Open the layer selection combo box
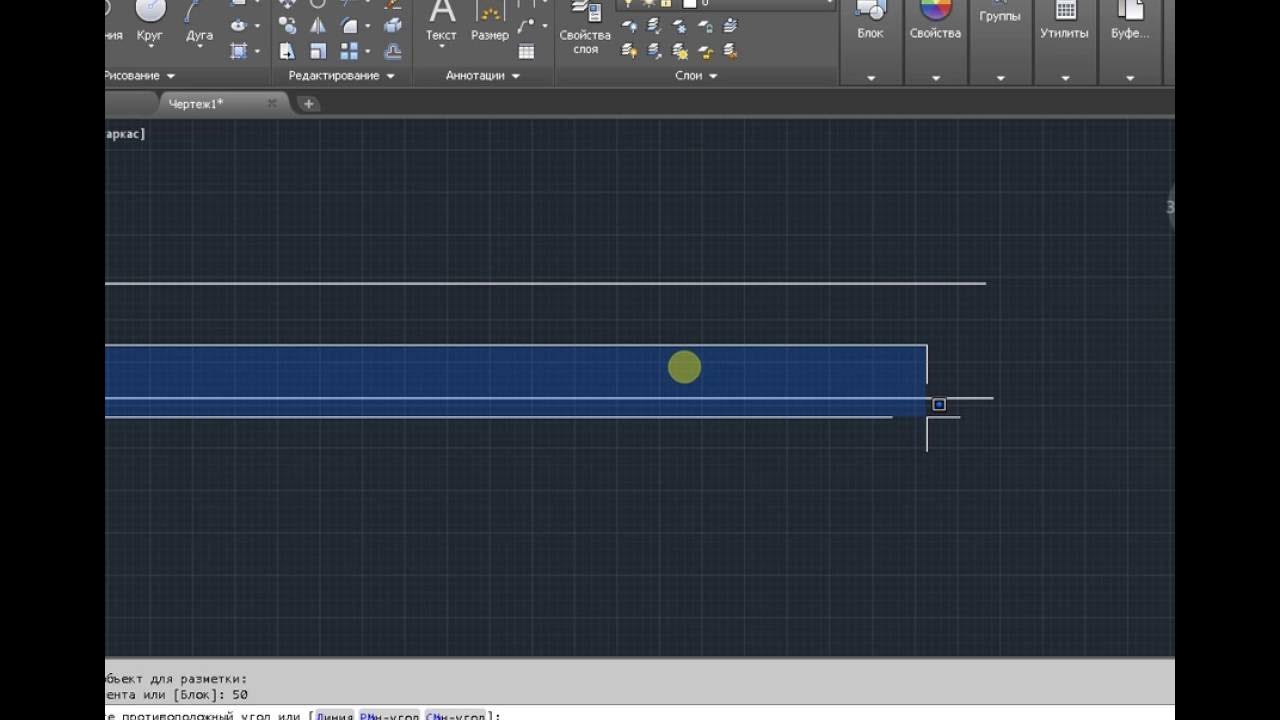The height and width of the screenshot is (720, 1280). coord(726,4)
